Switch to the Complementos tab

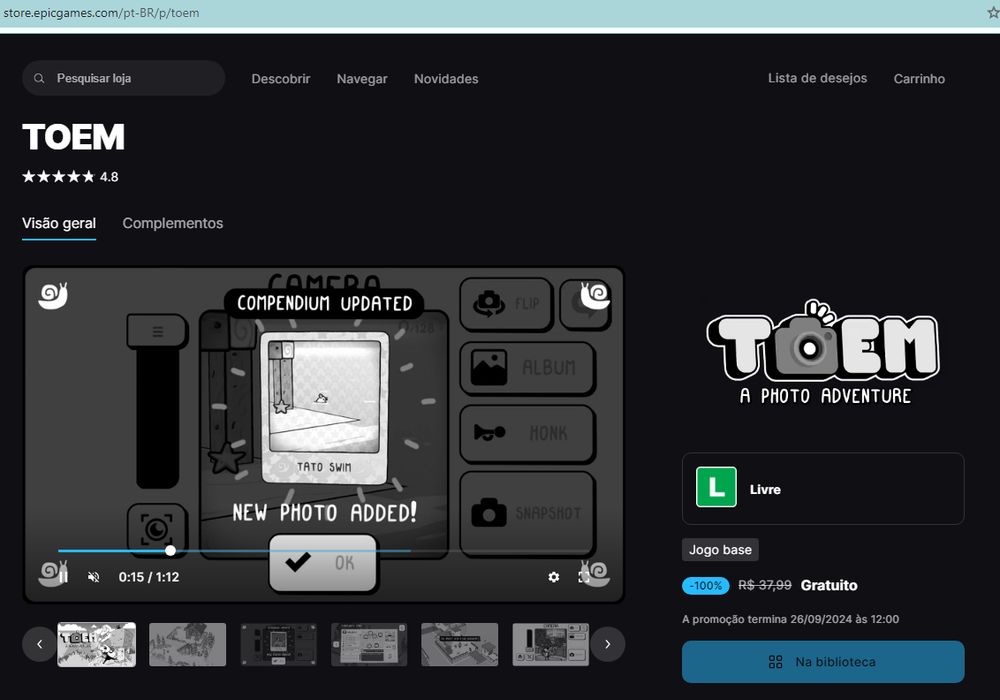click(x=173, y=224)
